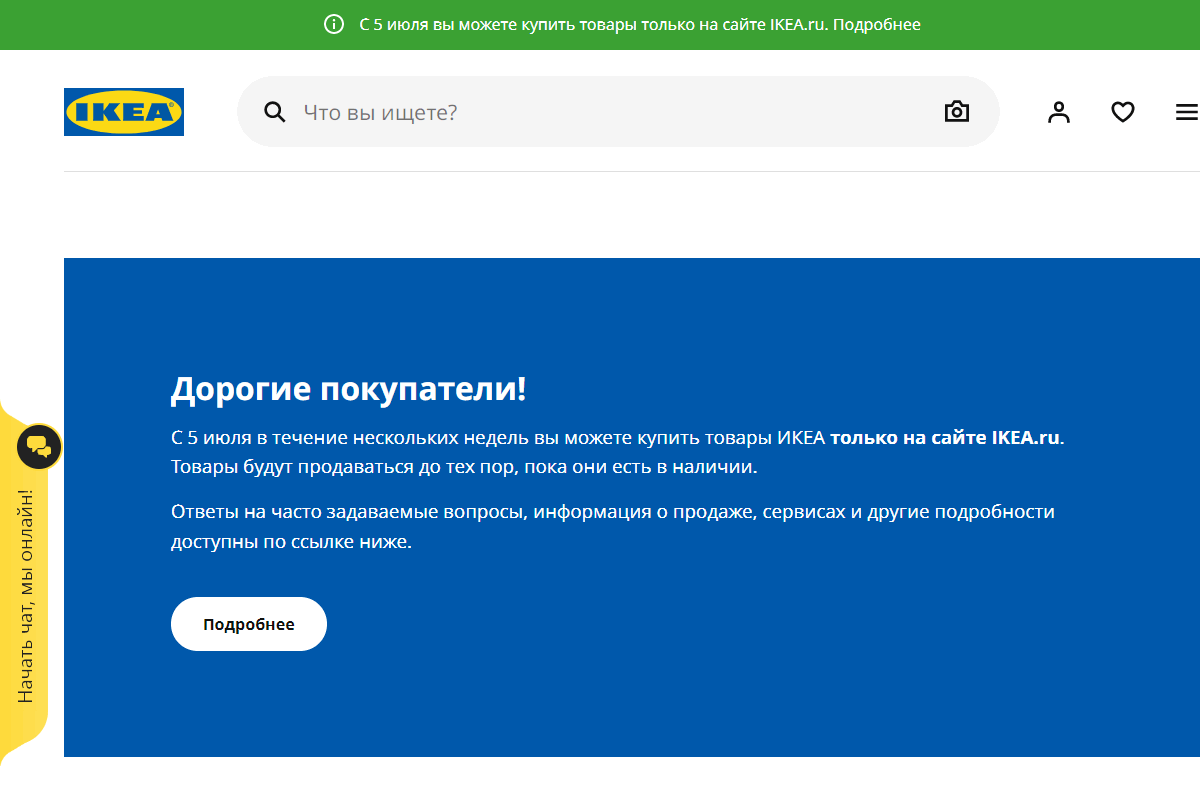Open 'Подробнее' link in green banner
The image size is (1200, 800).
point(876,24)
